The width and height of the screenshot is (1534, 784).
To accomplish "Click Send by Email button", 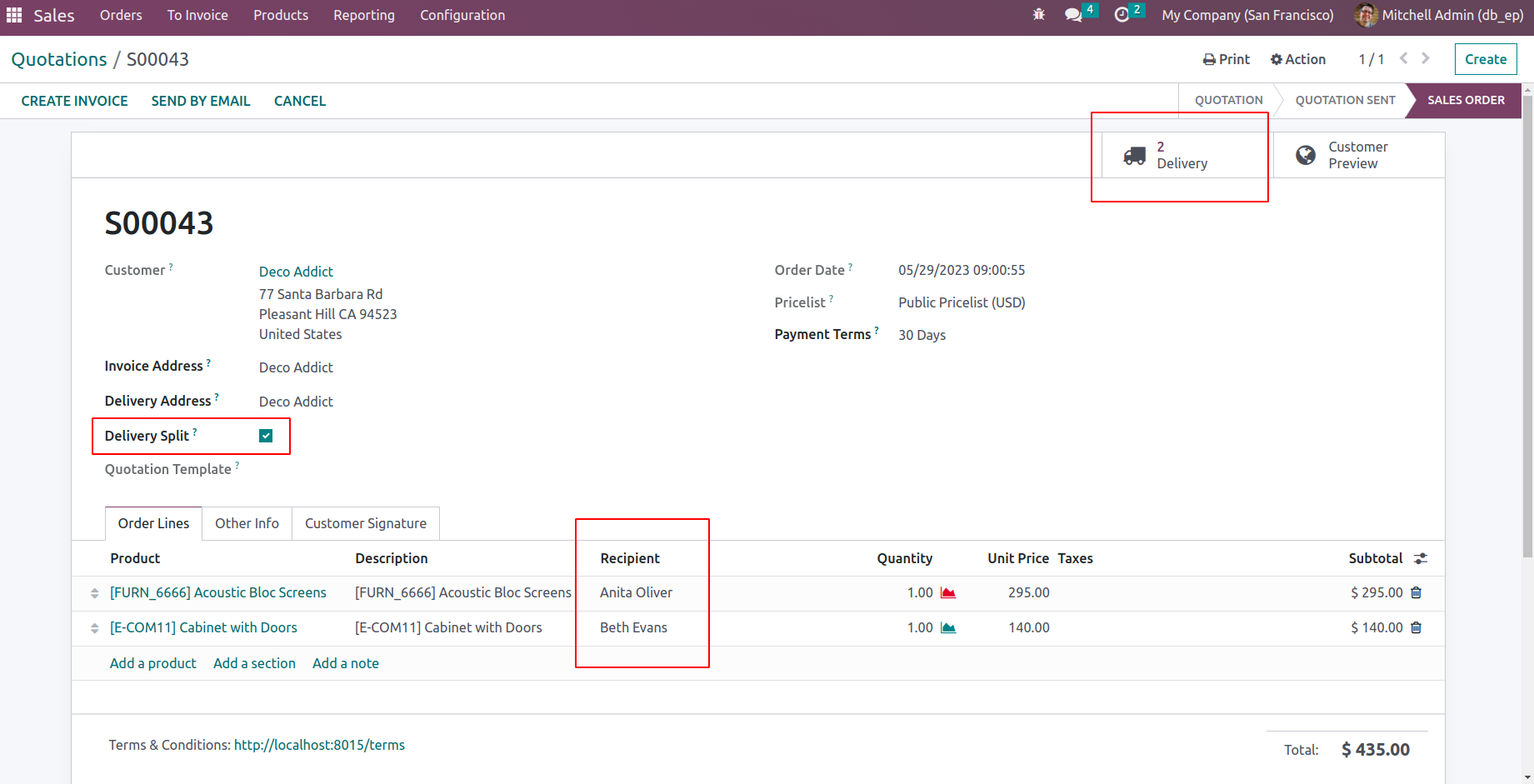I will (x=201, y=101).
